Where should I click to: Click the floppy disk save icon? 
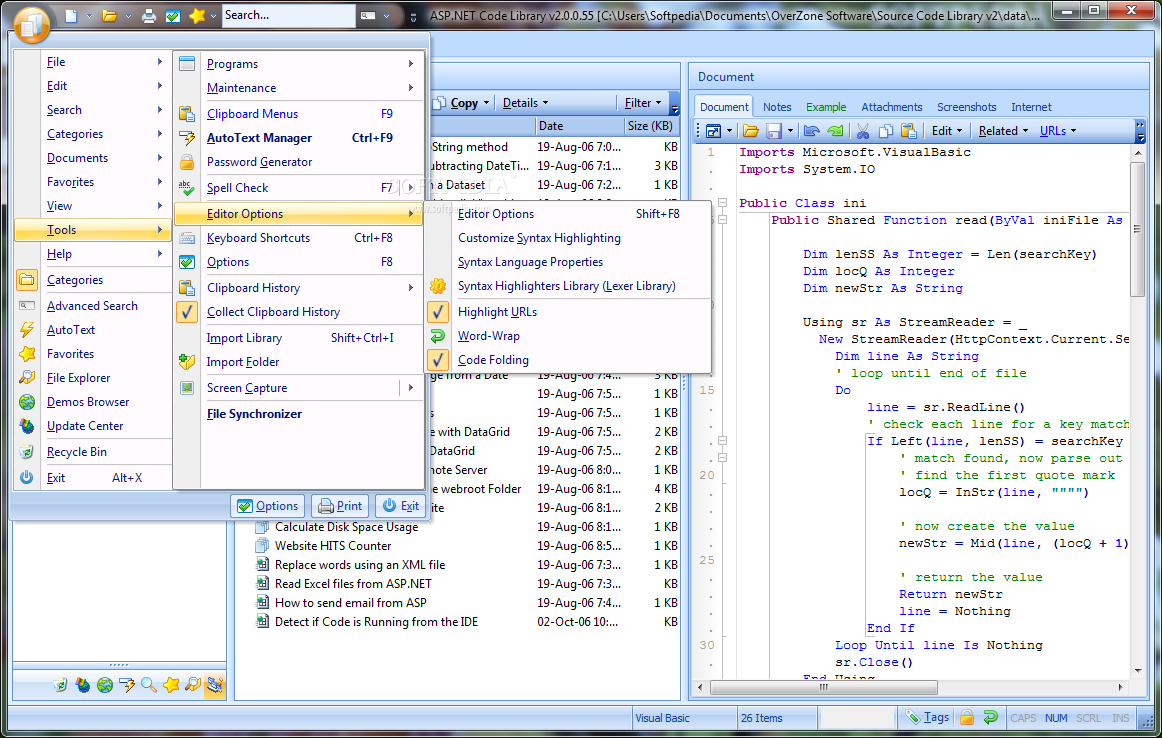[x=773, y=131]
